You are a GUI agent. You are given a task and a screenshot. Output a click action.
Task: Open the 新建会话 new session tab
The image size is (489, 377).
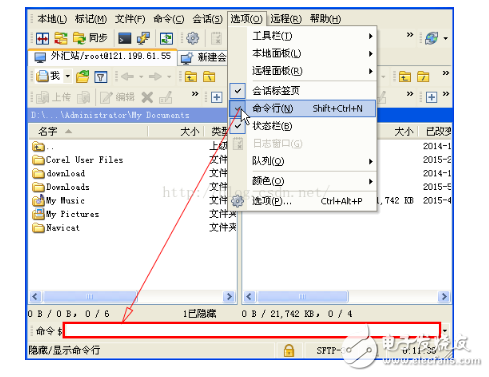[x=203, y=57]
